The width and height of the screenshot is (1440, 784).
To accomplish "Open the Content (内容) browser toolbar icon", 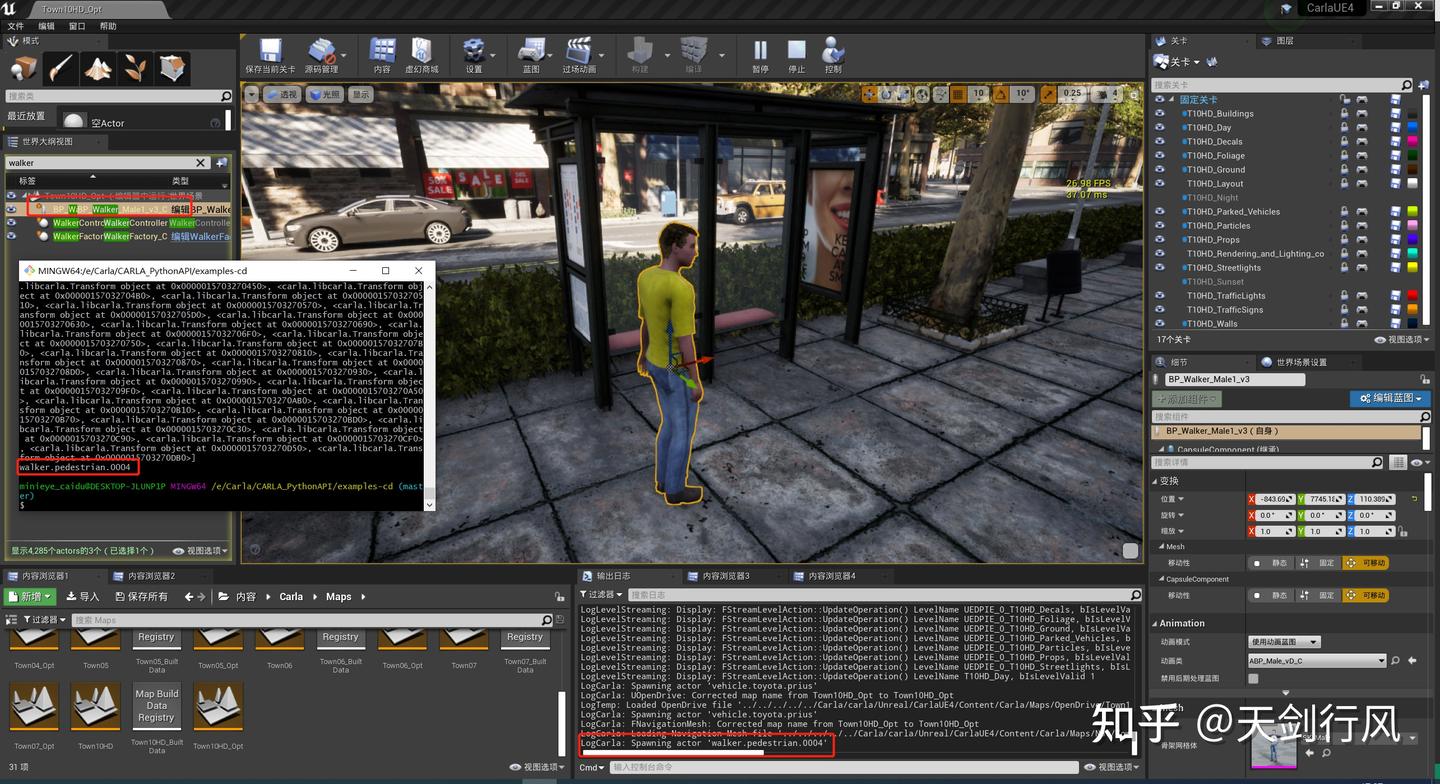I will point(382,52).
